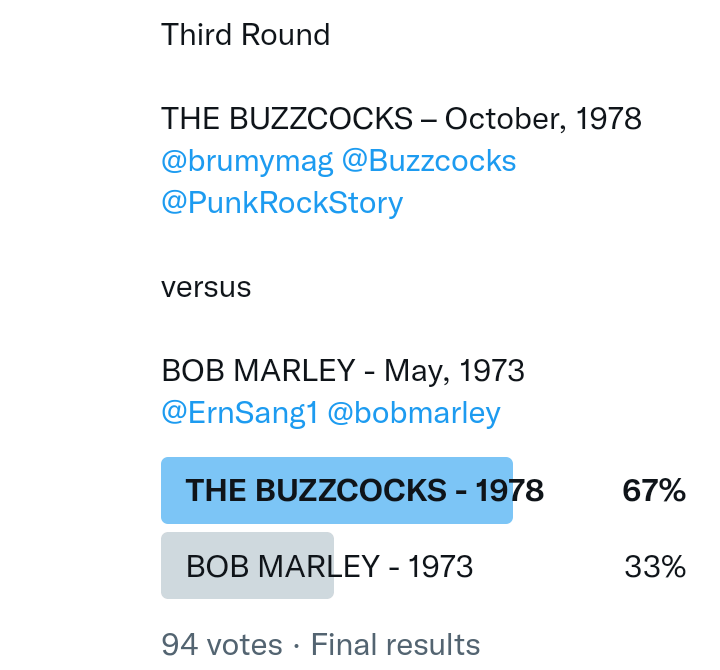Viewport: 720px width, 670px height.
Task: Click the 'Third Round' heading text
Action: pyautogui.click(x=246, y=35)
